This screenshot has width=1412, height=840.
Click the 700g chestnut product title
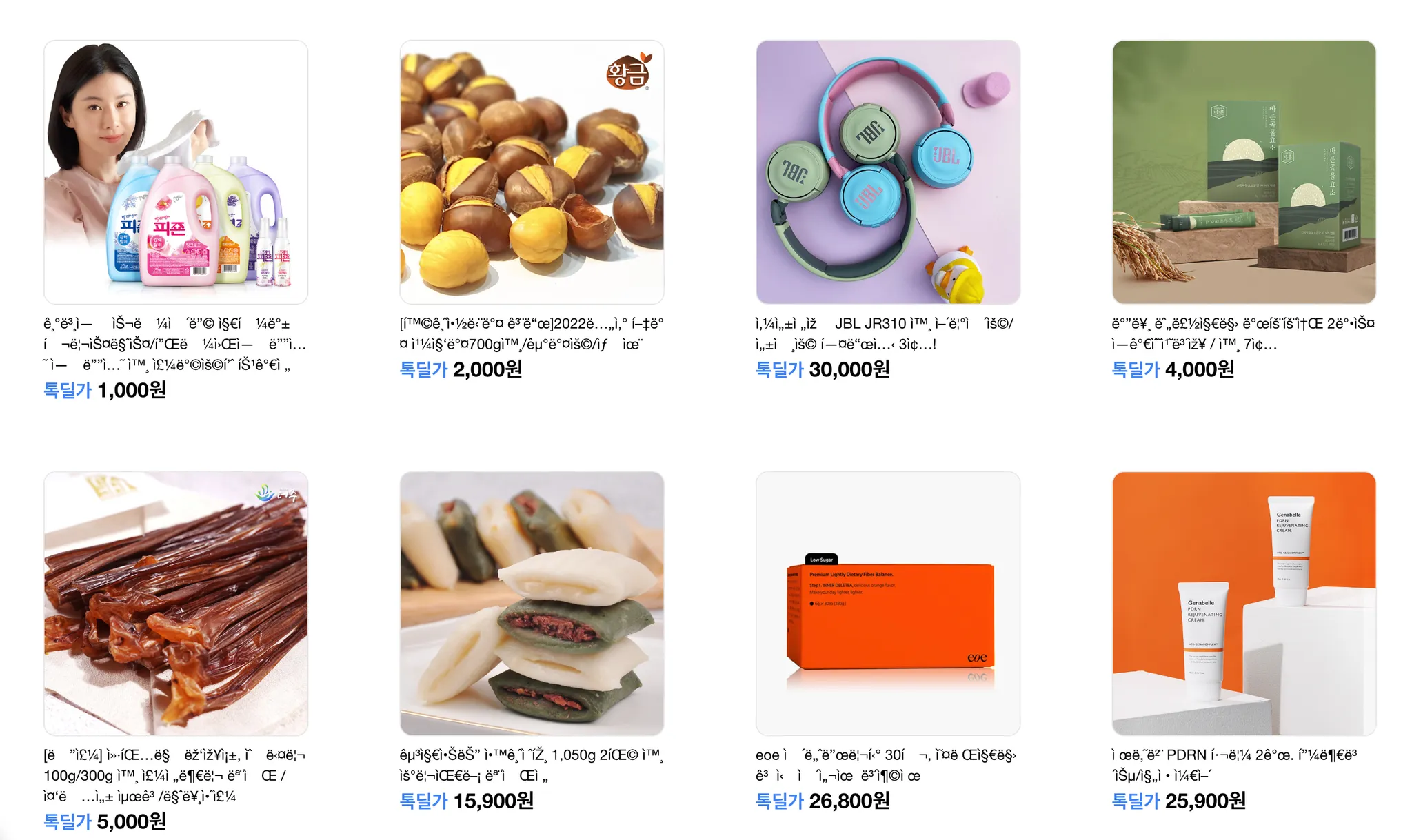532,334
